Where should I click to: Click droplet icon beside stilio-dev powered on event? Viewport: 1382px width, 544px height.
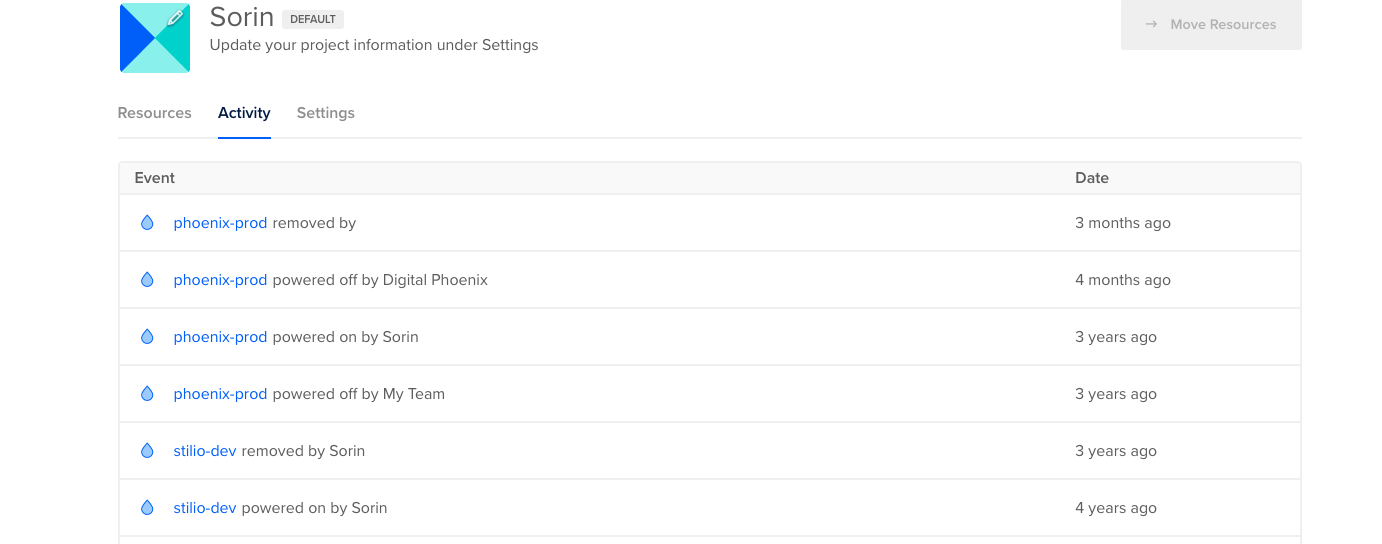(x=147, y=508)
